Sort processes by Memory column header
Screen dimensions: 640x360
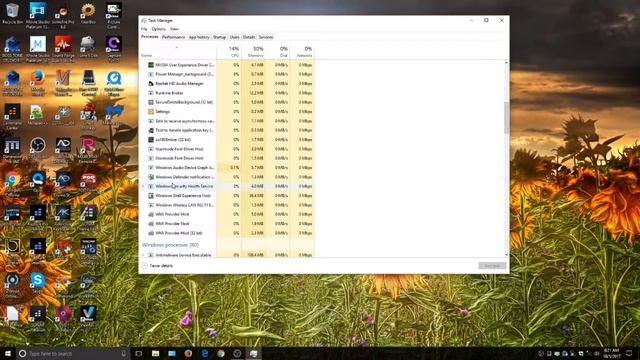click(253, 52)
